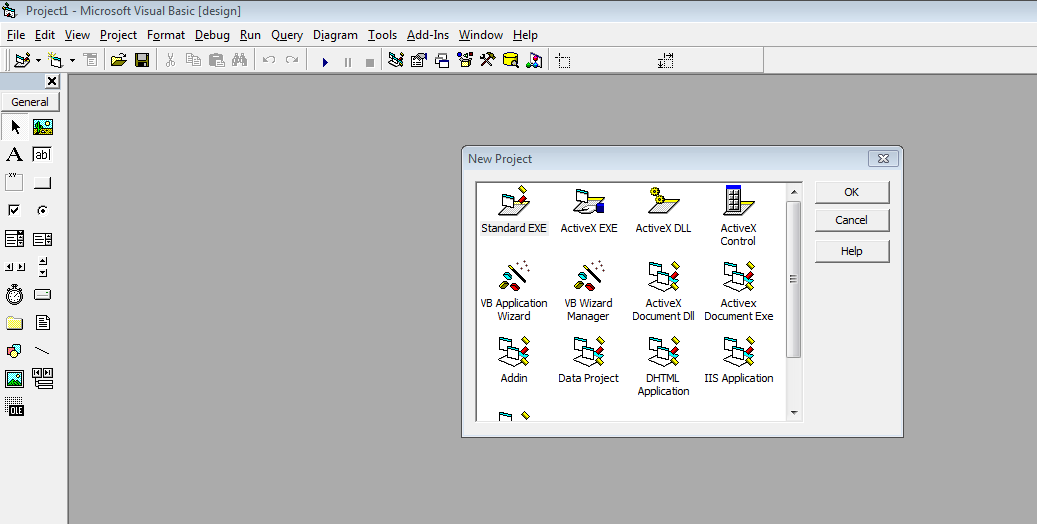Select the FileListBox control in toolbox

point(42,323)
